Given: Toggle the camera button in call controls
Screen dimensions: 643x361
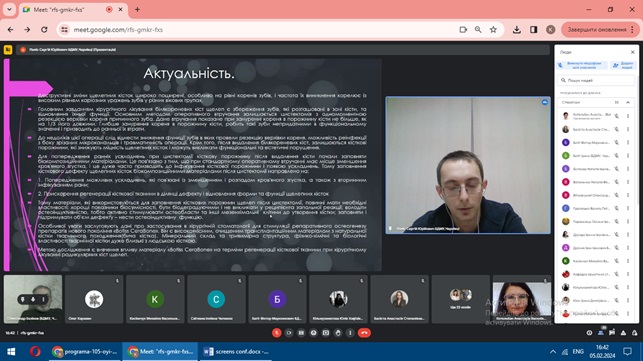Looking at the screenshot, I should pos(289,333).
